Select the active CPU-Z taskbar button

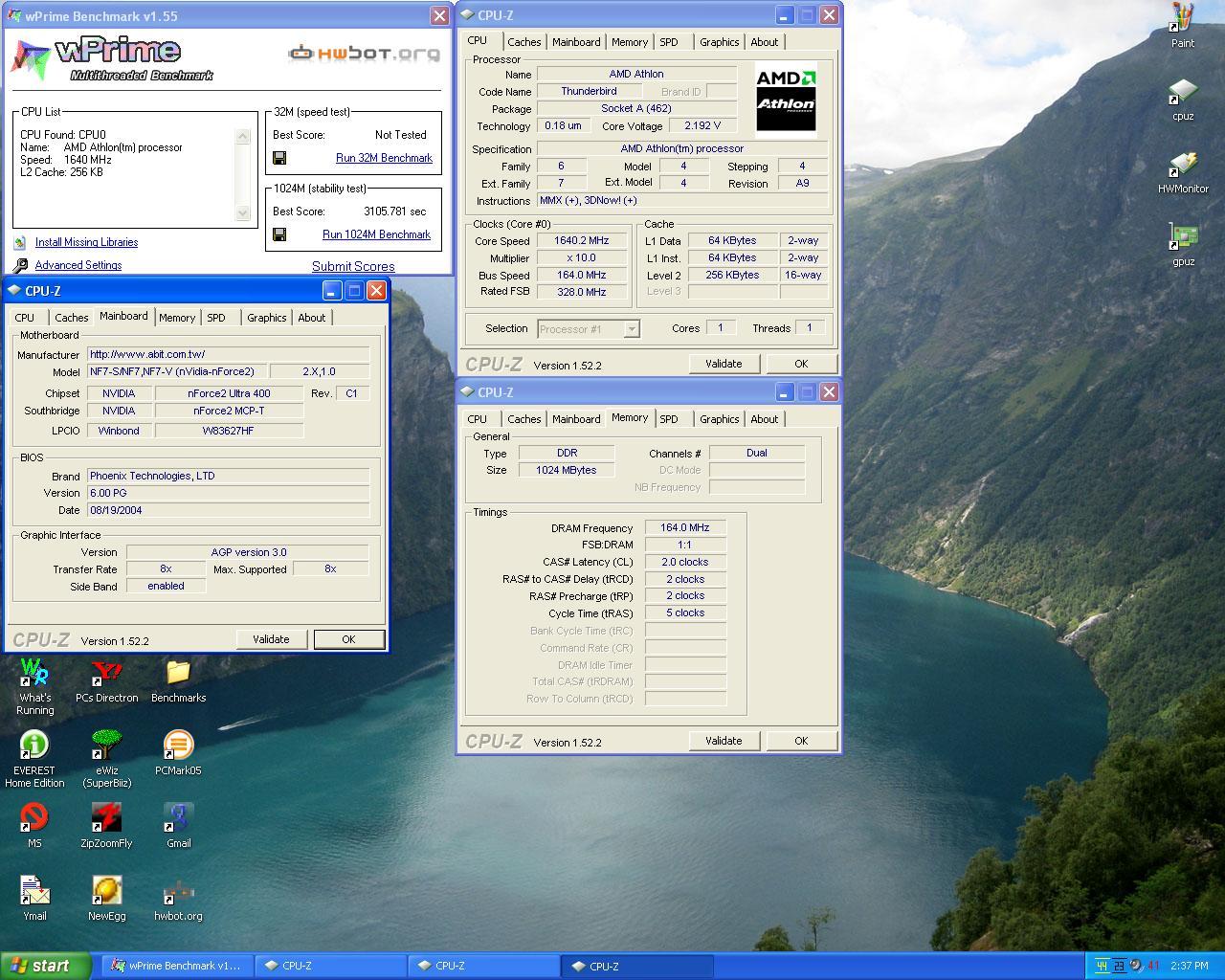coord(636,966)
